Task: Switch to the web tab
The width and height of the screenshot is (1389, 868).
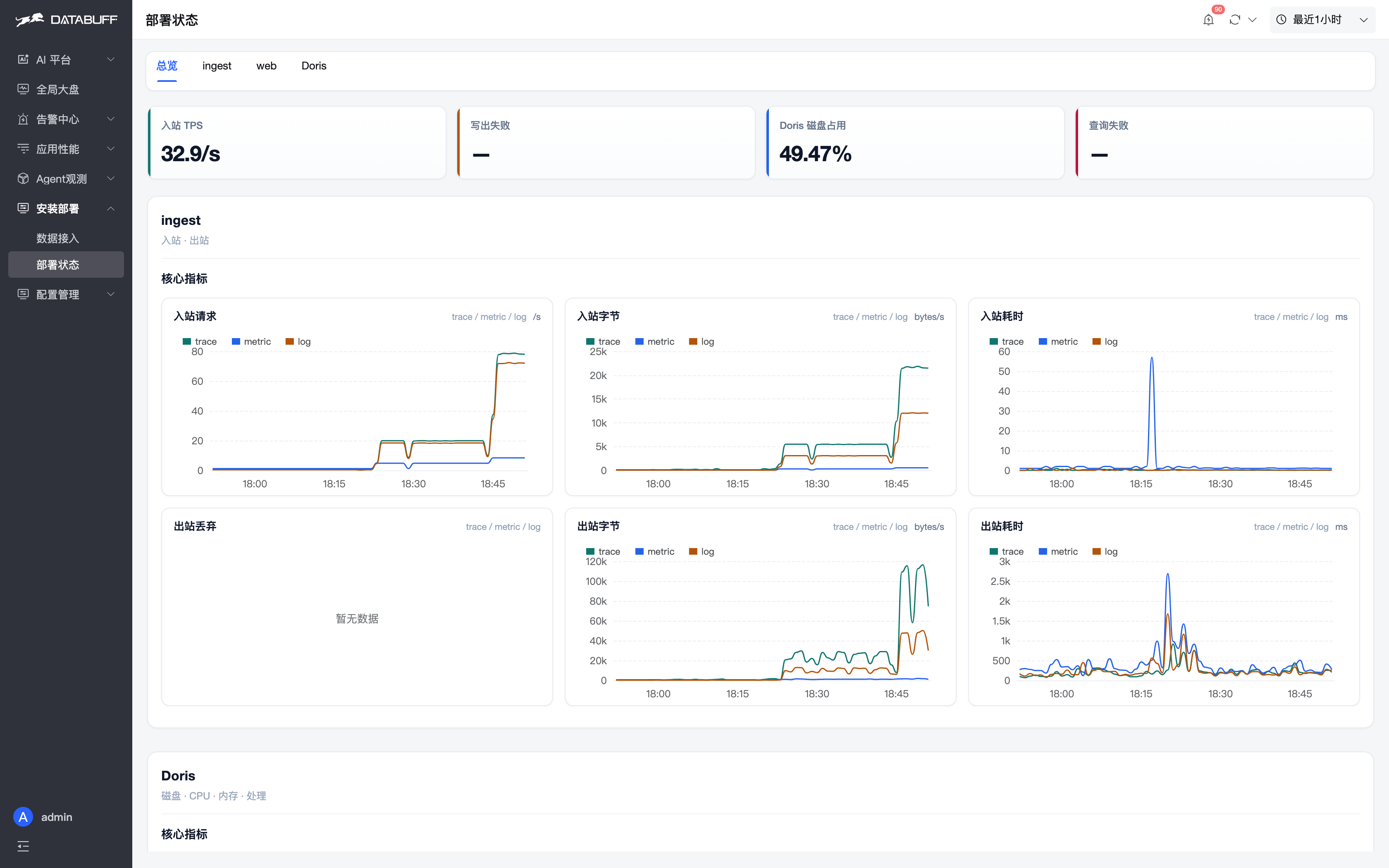Action: click(266, 66)
